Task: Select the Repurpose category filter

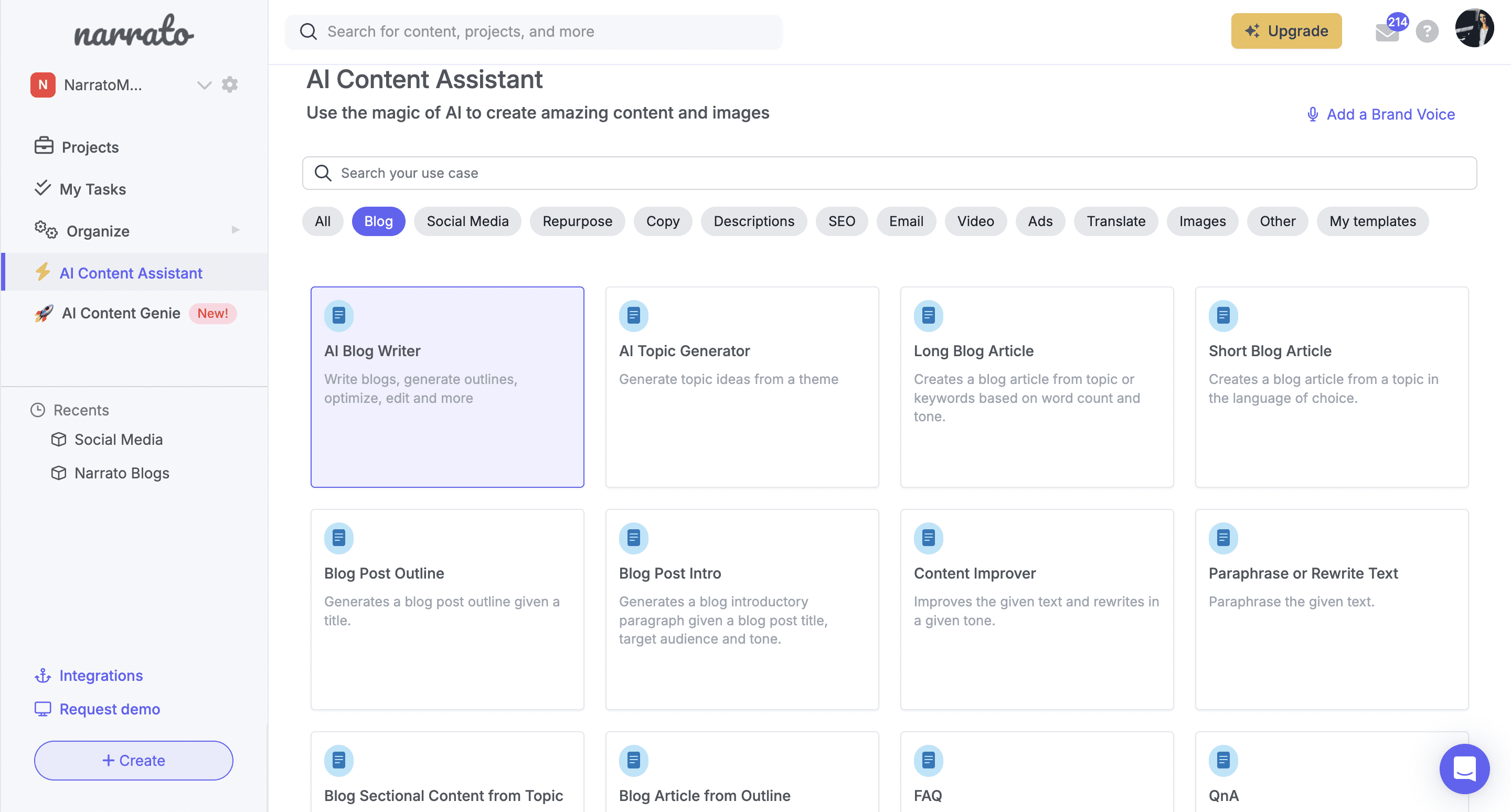Action: coord(577,221)
